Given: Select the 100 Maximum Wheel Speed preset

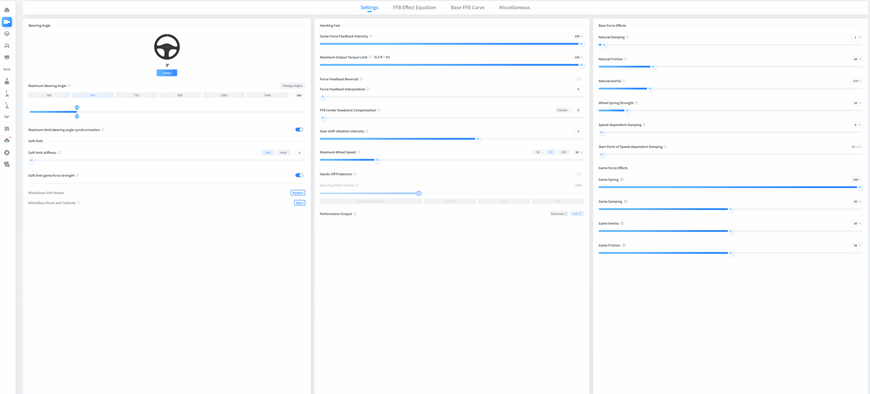Looking at the screenshot, I should [563, 152].
